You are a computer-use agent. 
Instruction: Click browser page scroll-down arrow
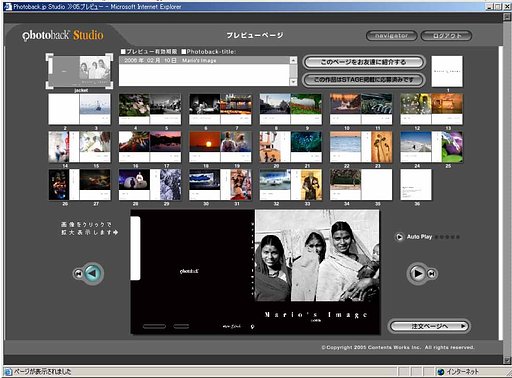[508, 360]
